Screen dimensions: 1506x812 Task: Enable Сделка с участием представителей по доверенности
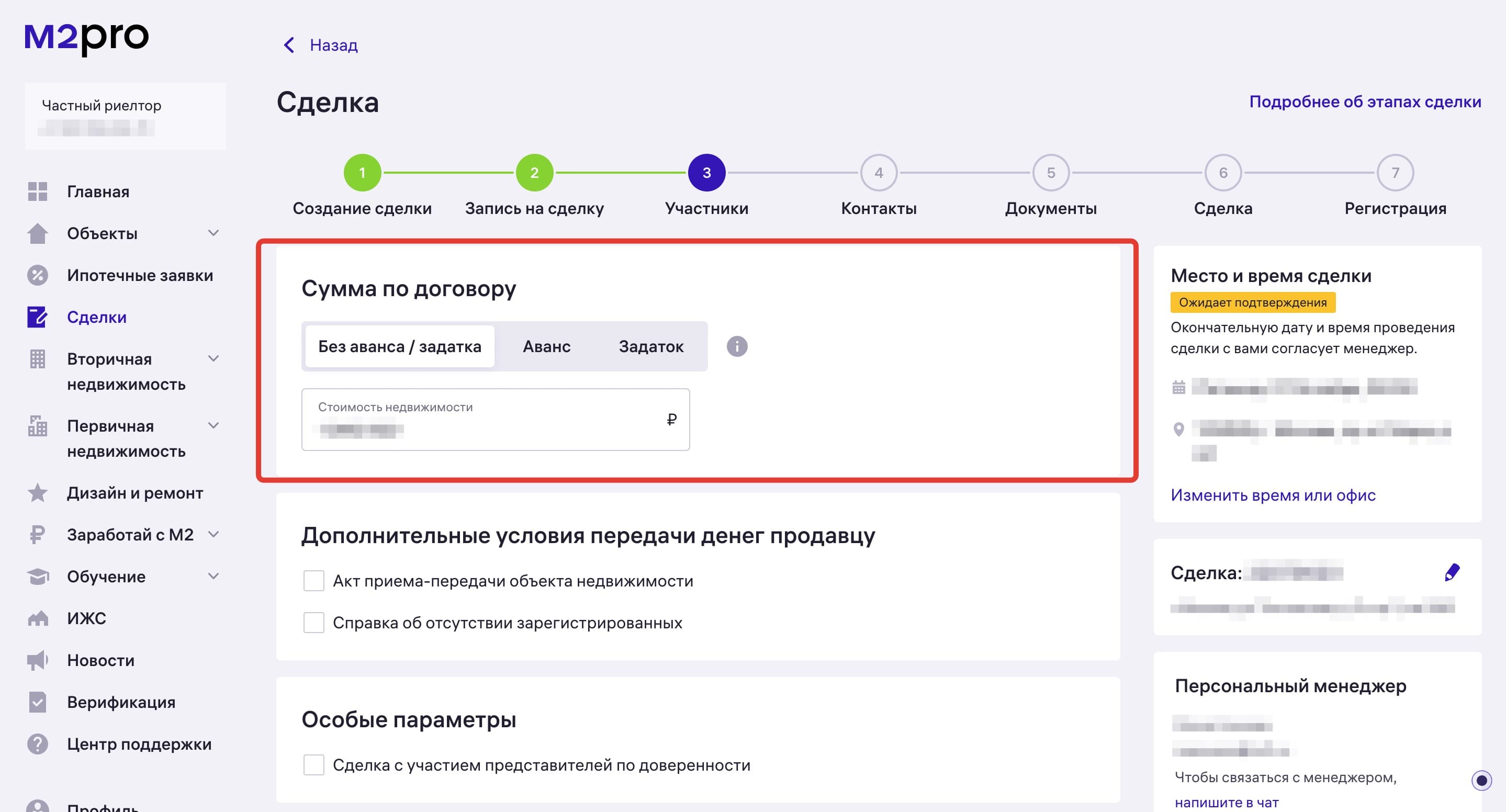tap(314, 764)
